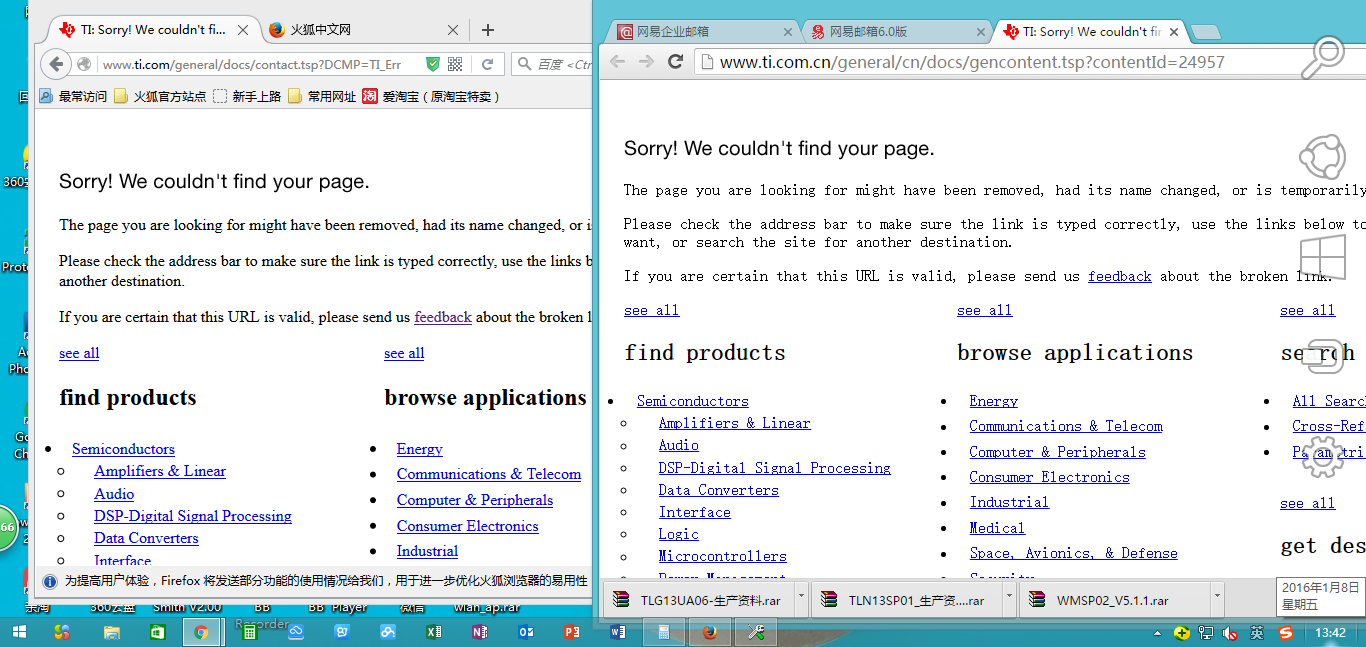Click Chrome address bar URL
The height and width of the screenshot is (647, 1366).
(972, 62)
